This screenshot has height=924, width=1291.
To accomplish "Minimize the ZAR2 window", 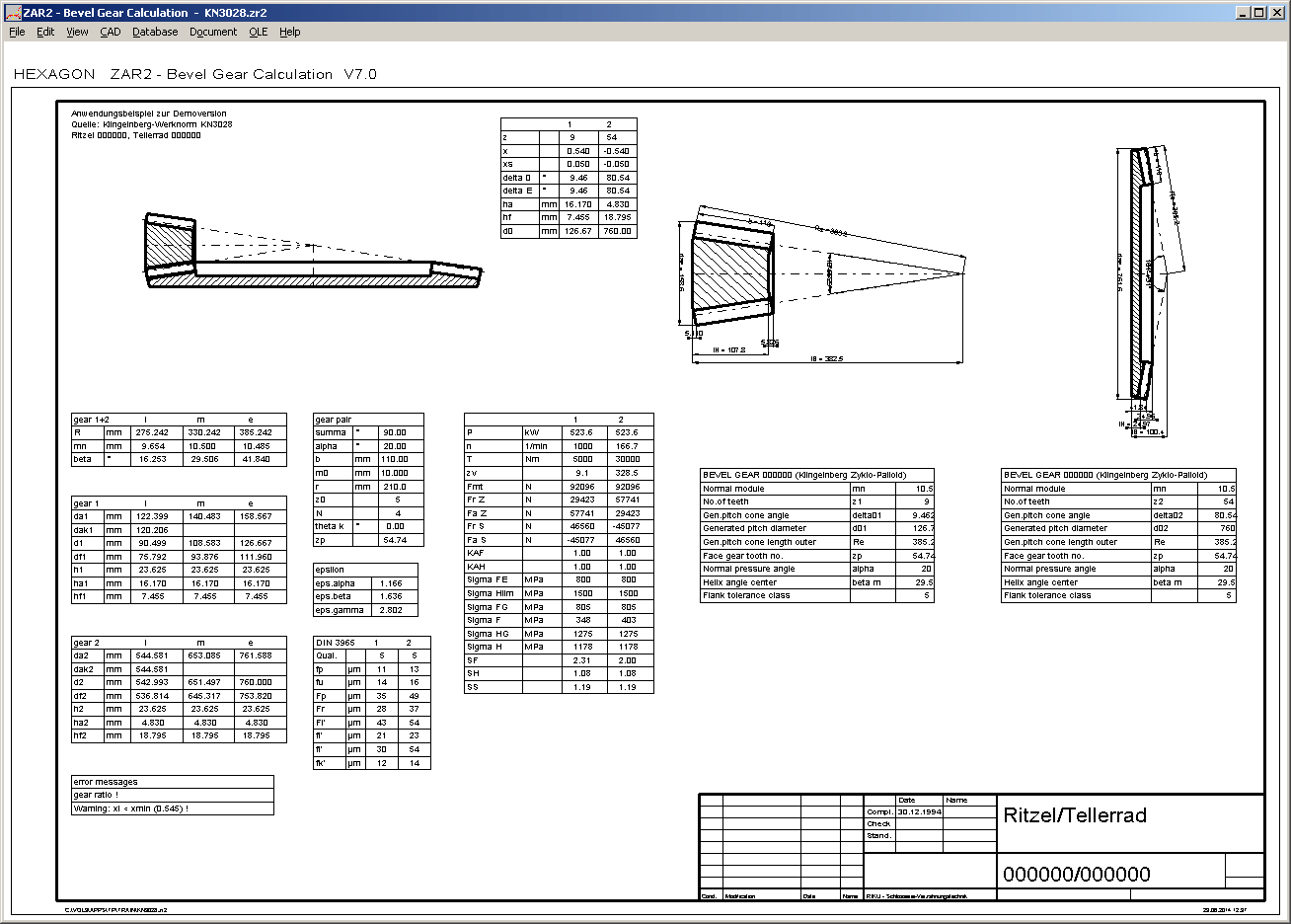I will [x=1243, y=12].
